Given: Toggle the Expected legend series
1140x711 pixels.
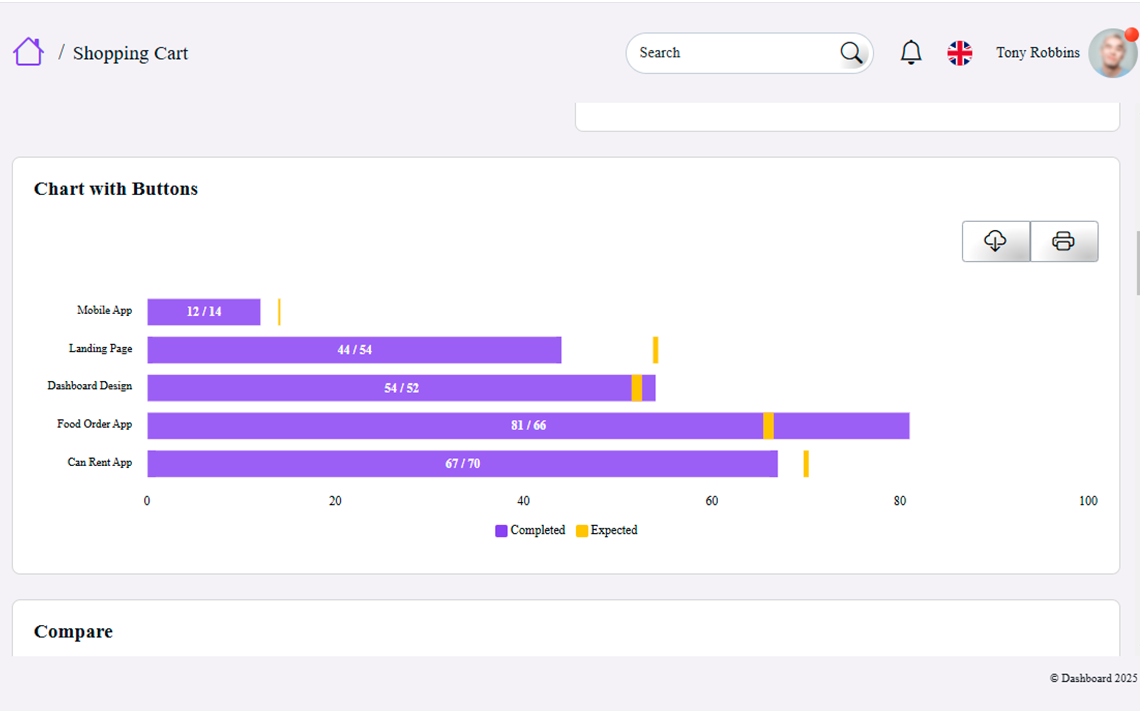Looking at the screenshot, I should (x=606, y=531).
